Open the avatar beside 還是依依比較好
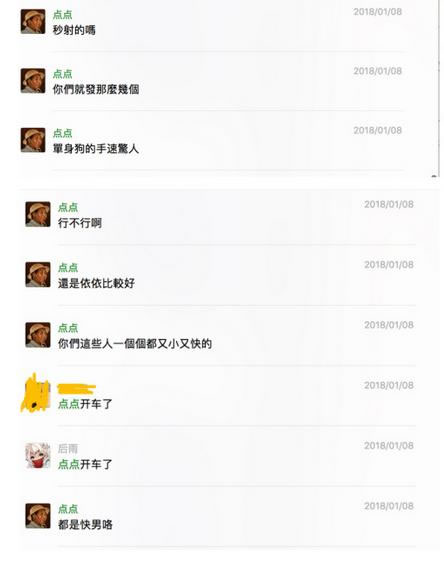 (x=38, y=274)
